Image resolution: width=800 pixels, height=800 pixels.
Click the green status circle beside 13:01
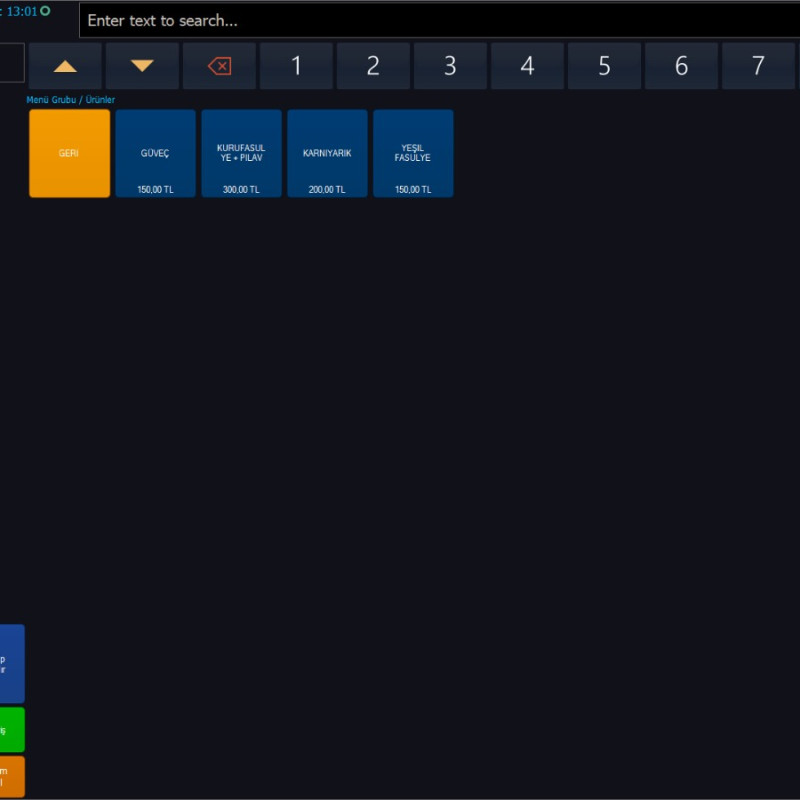pyautogui.click(x=45, y=11)
